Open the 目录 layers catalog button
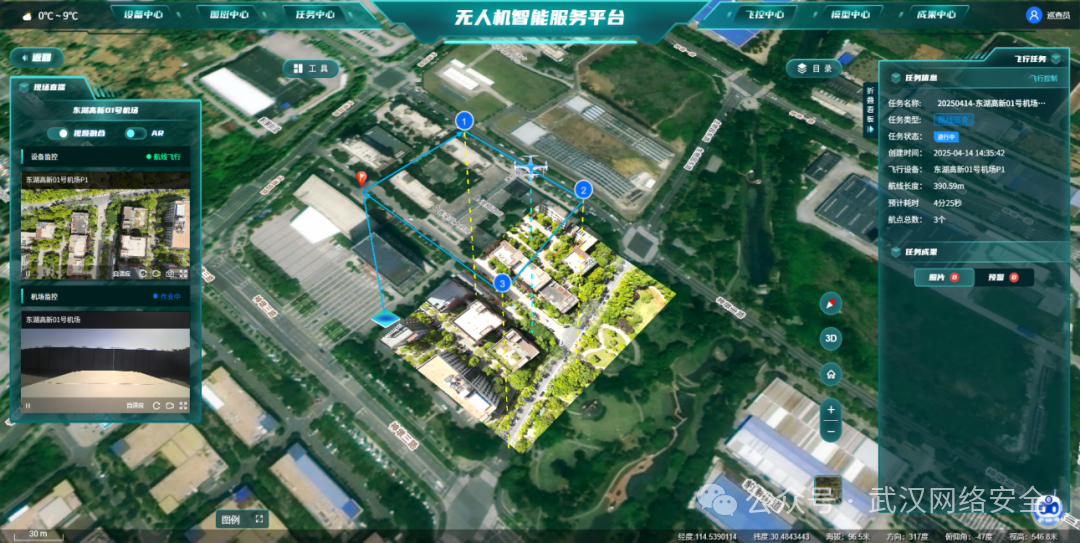 point(815,68)
